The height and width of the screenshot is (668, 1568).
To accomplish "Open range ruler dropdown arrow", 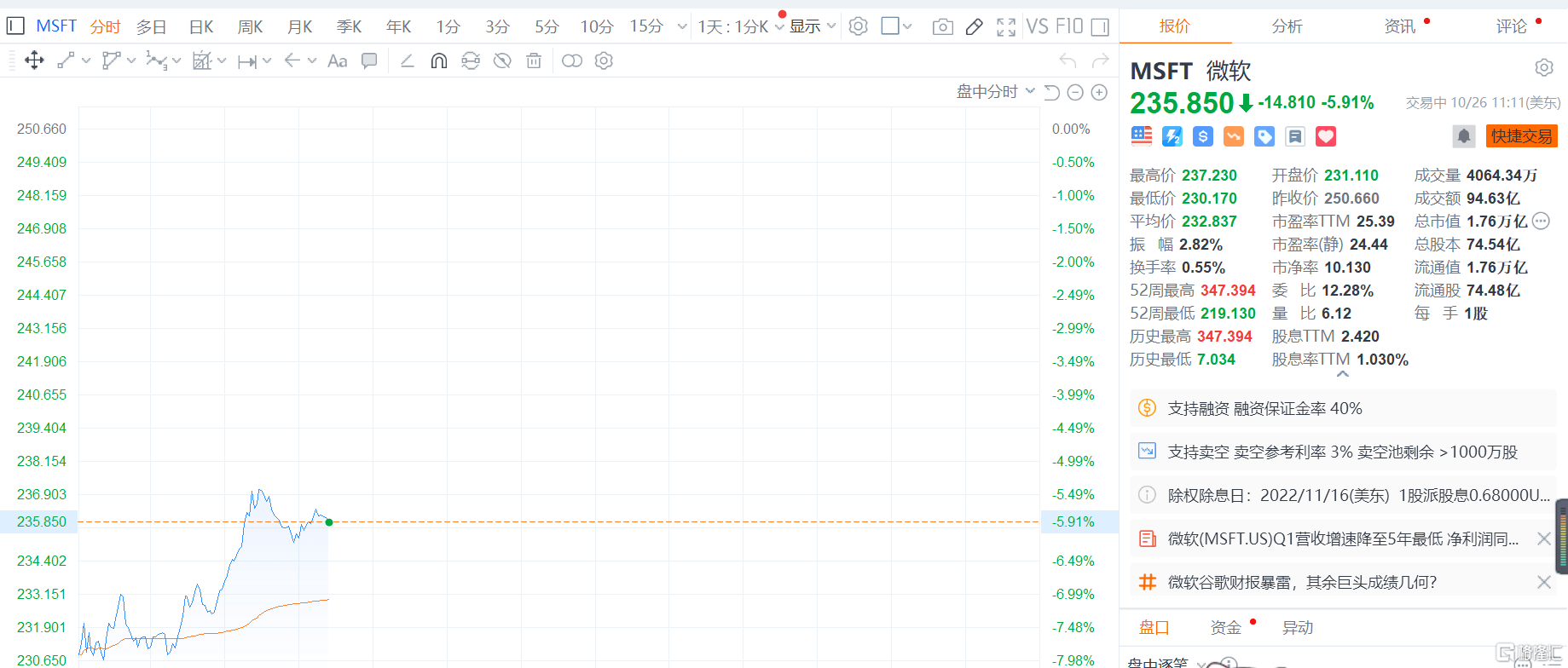I will (x=267, y=60).
